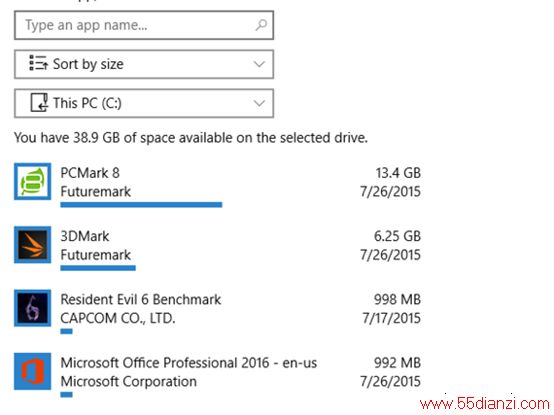This screenshot has width=554, height=415.
Task: Select the PCMark 8 list entry
Action: click(x=218, y=185)
